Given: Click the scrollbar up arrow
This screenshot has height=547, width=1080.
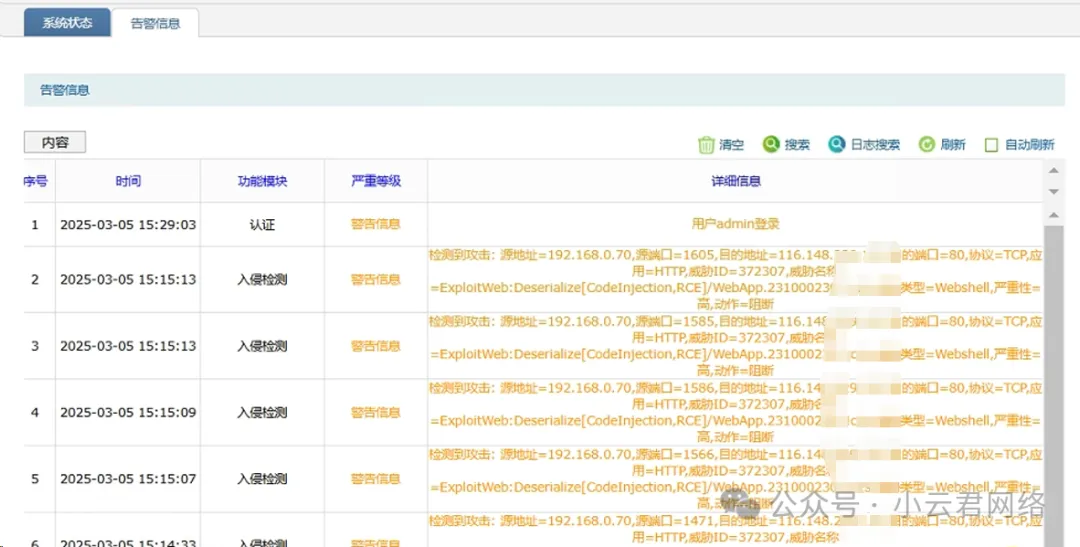Looking at the screenshot, I should (1053, 170).
